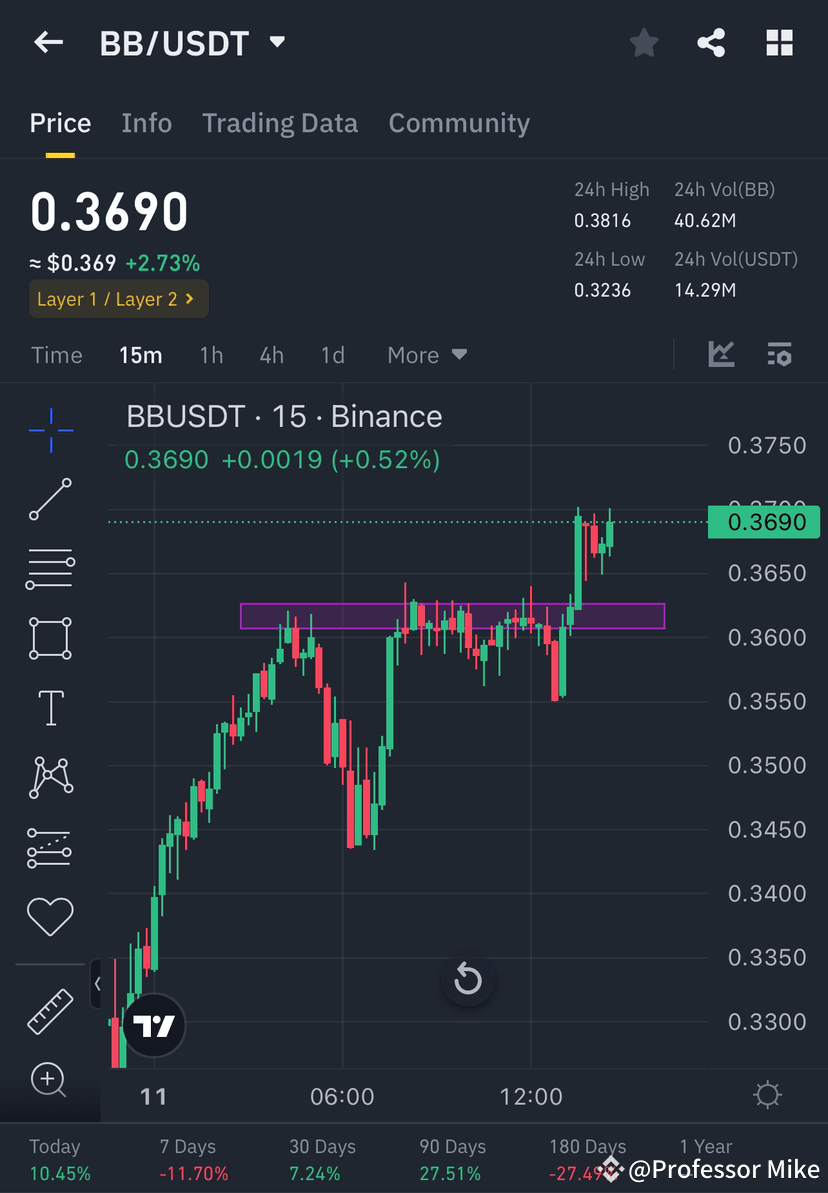Select the text annotation tool
The height and width of the screenshot is (1193, 828).
pyautogui.click(x=49, y=707)
